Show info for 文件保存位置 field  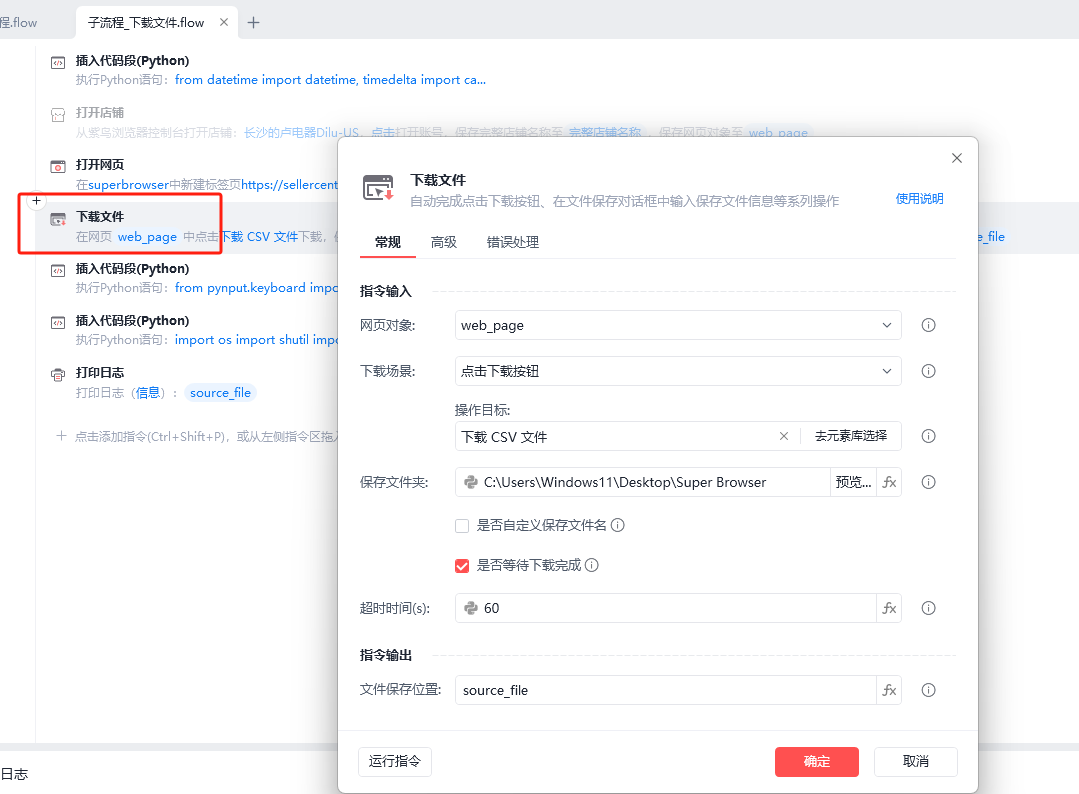[x=928, y=690]
